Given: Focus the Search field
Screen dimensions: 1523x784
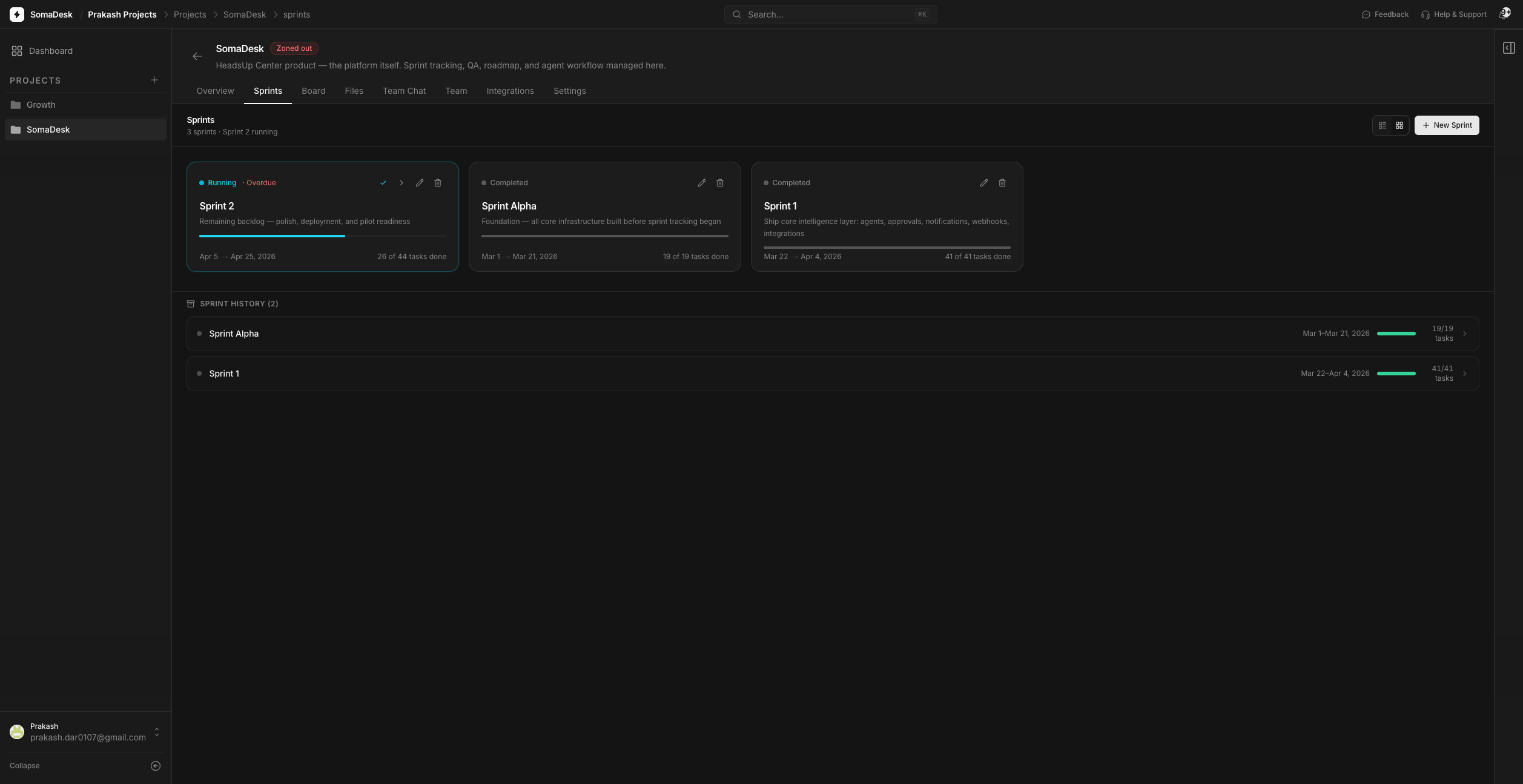Looking at the screenshot, I should tap(831, 15).
